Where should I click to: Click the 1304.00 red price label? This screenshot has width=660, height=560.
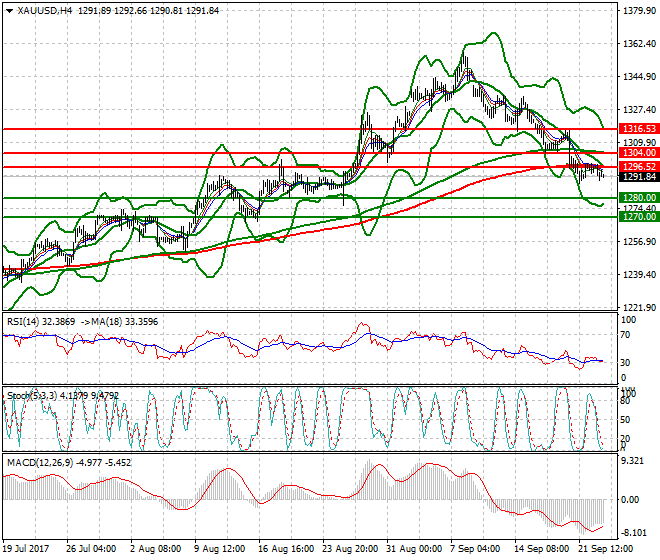click(x=639, y=153)
